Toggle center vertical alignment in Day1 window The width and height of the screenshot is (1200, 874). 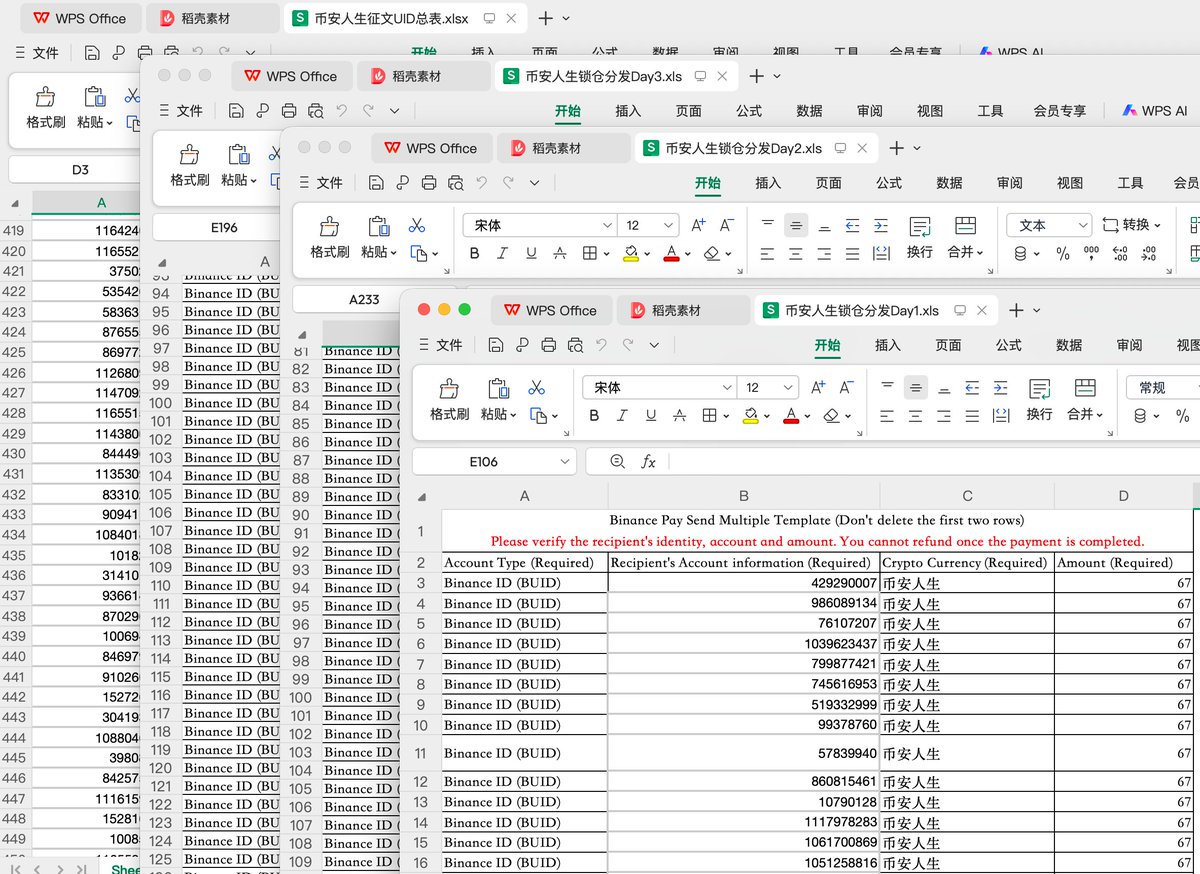916,387
